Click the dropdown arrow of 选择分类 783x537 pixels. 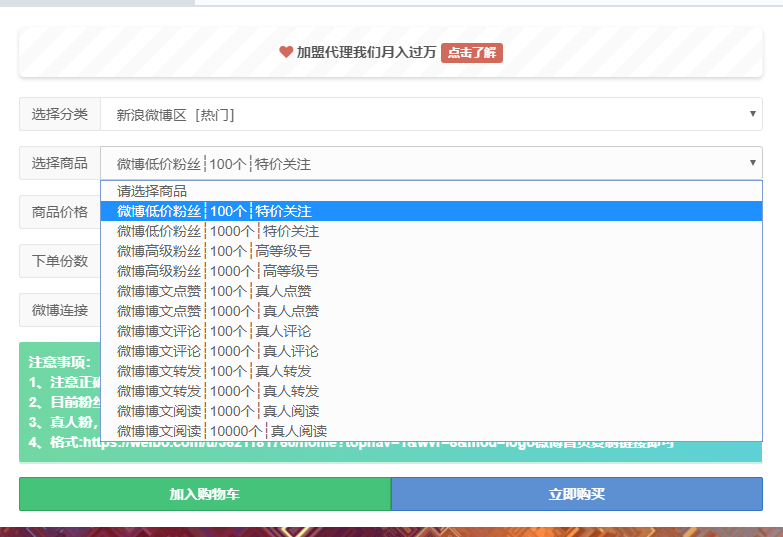coord(753,114)
